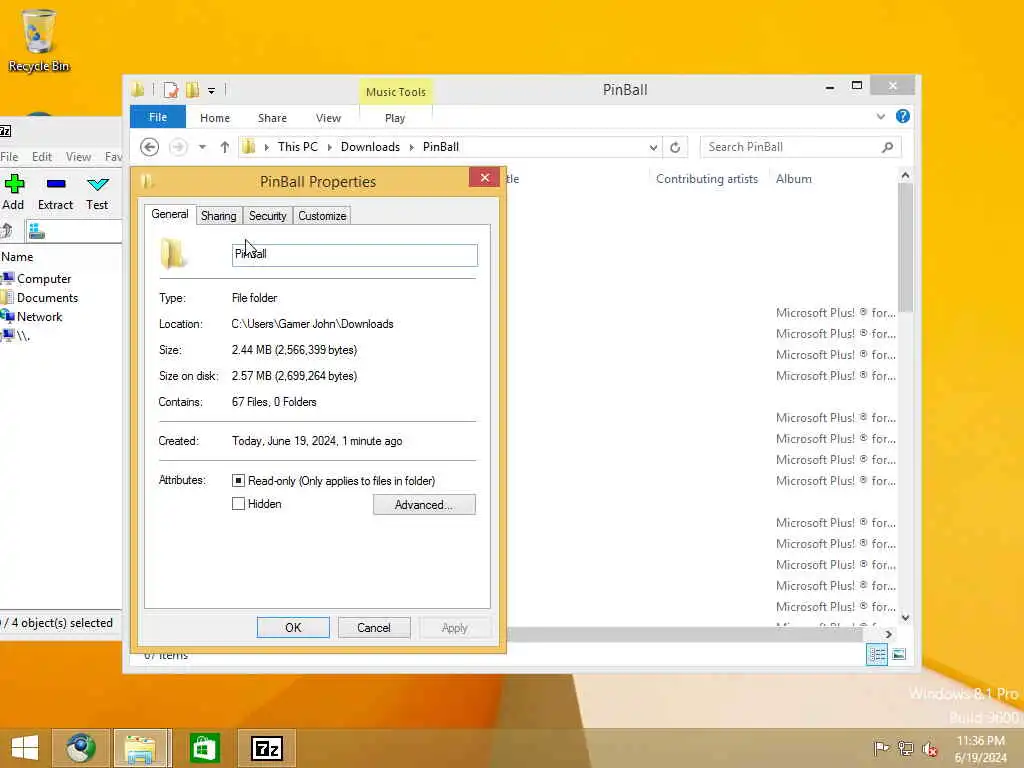Click the vertical scrollbar thumb in Explorer
The height and width of the screenshot is (768, 1024).
pos(905,248)
